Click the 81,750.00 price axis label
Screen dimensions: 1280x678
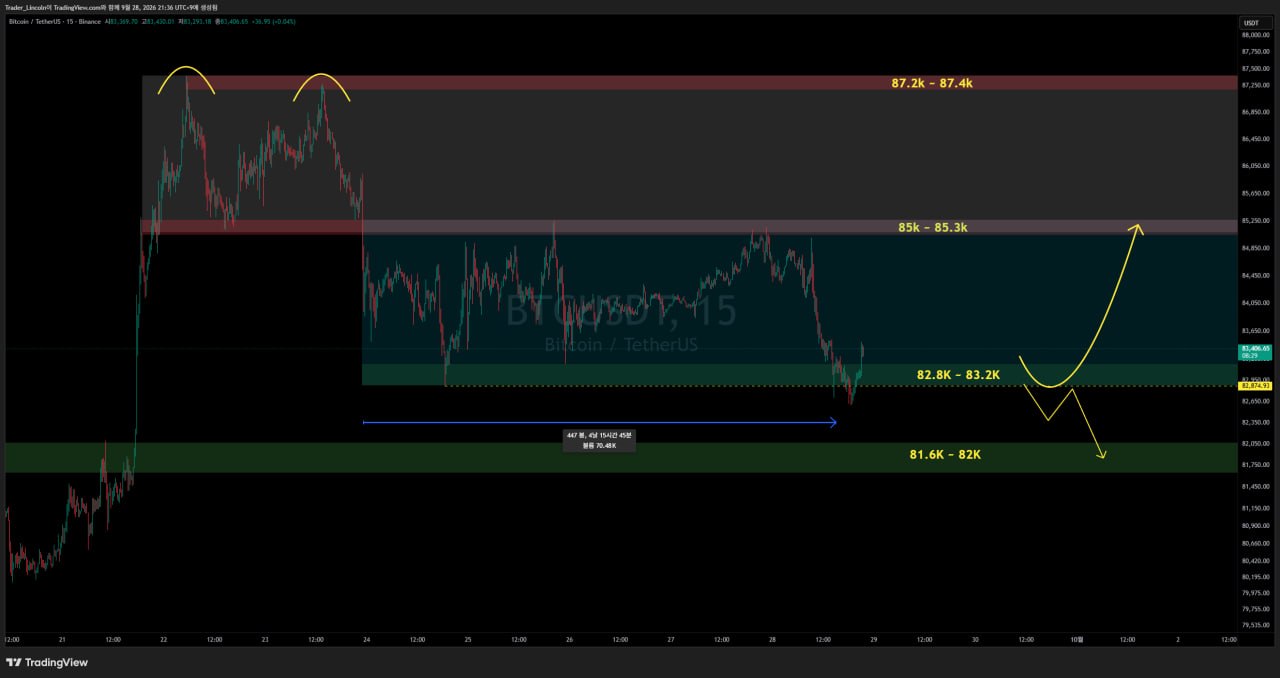(1254, 464)
